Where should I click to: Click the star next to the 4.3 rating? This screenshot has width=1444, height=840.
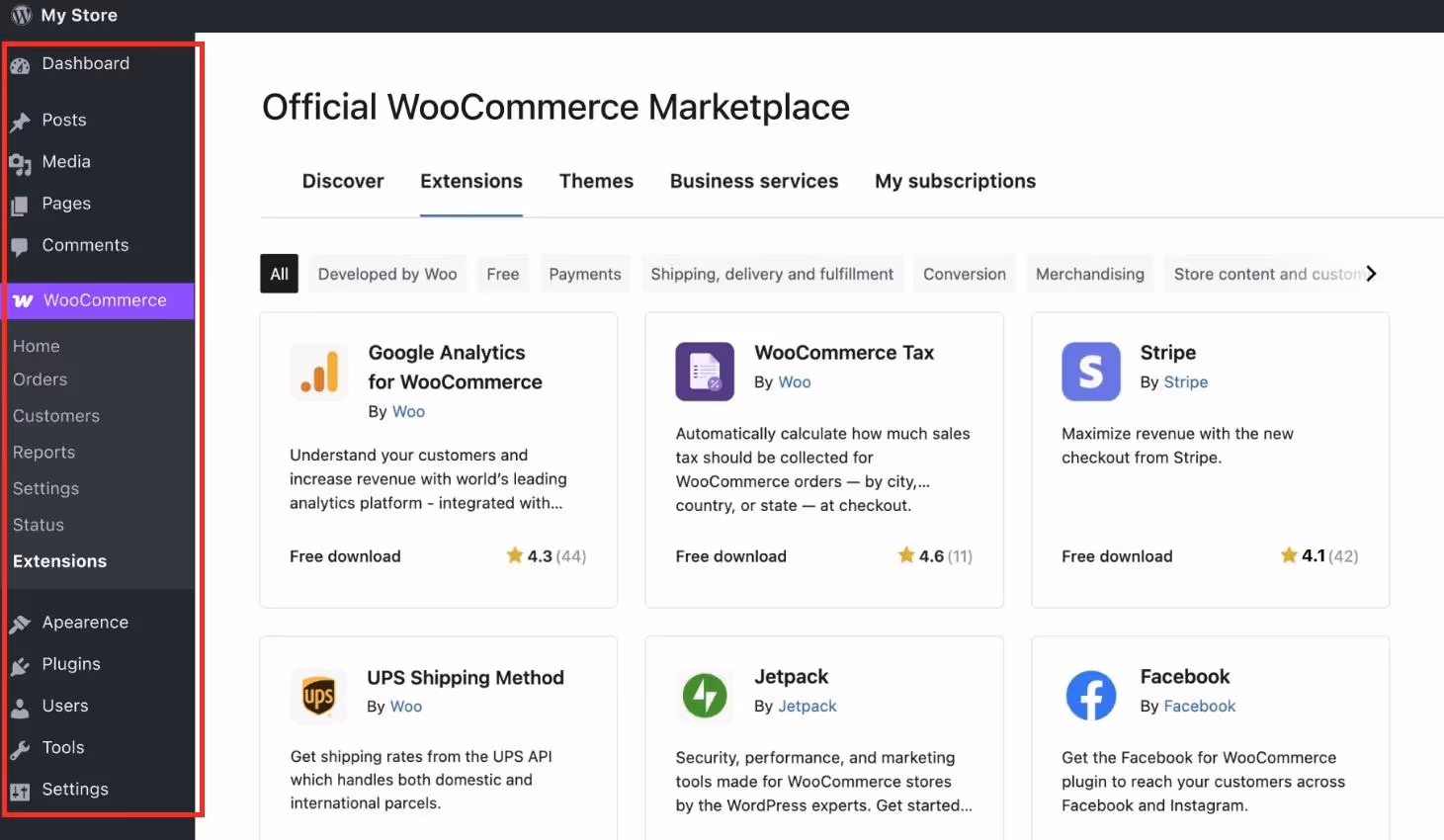[x=515, y=555]
